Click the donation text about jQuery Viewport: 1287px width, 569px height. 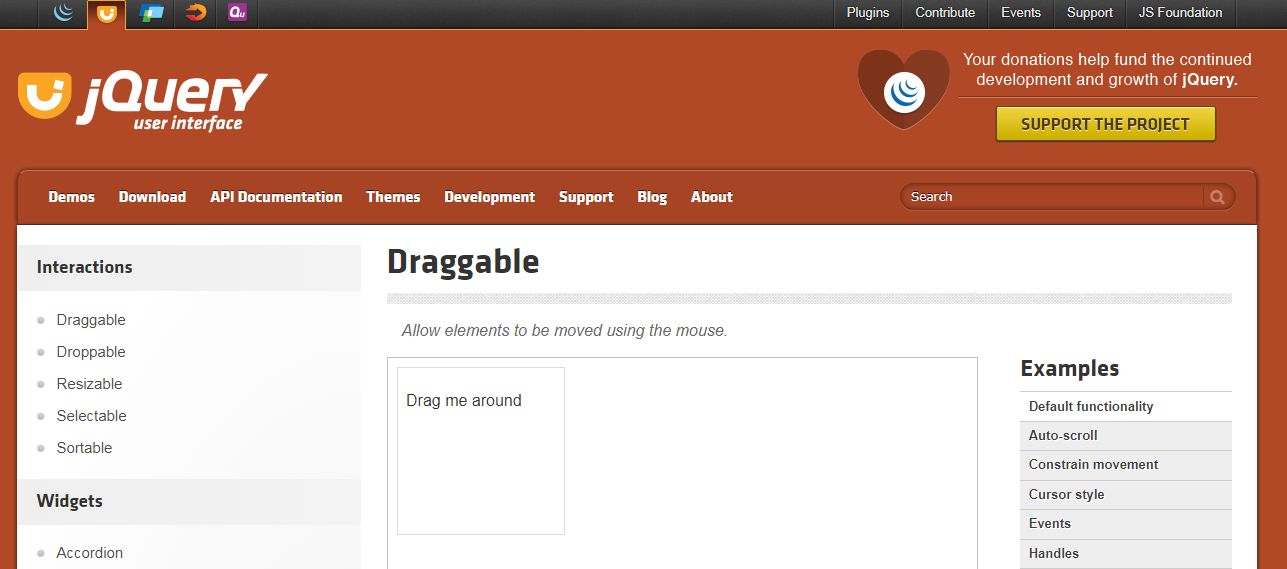pos(1107,70)
